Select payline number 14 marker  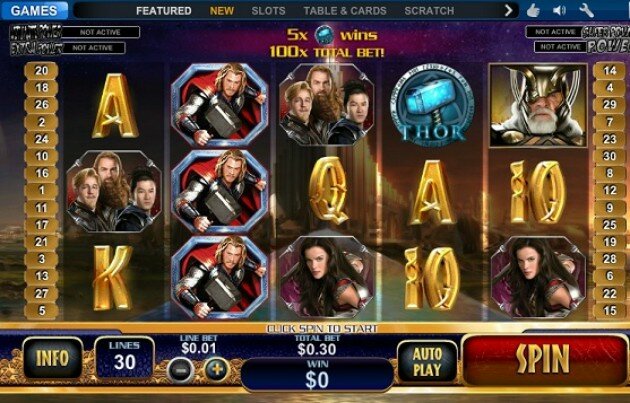(610, 71)
